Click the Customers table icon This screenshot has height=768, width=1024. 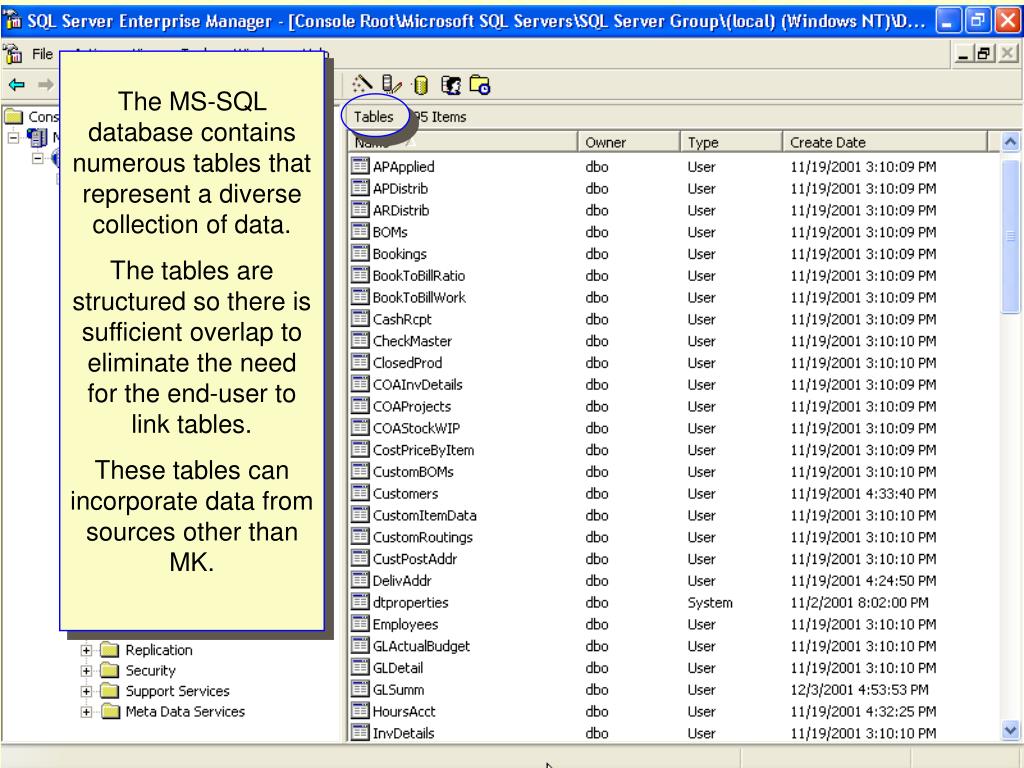(360, 493)
